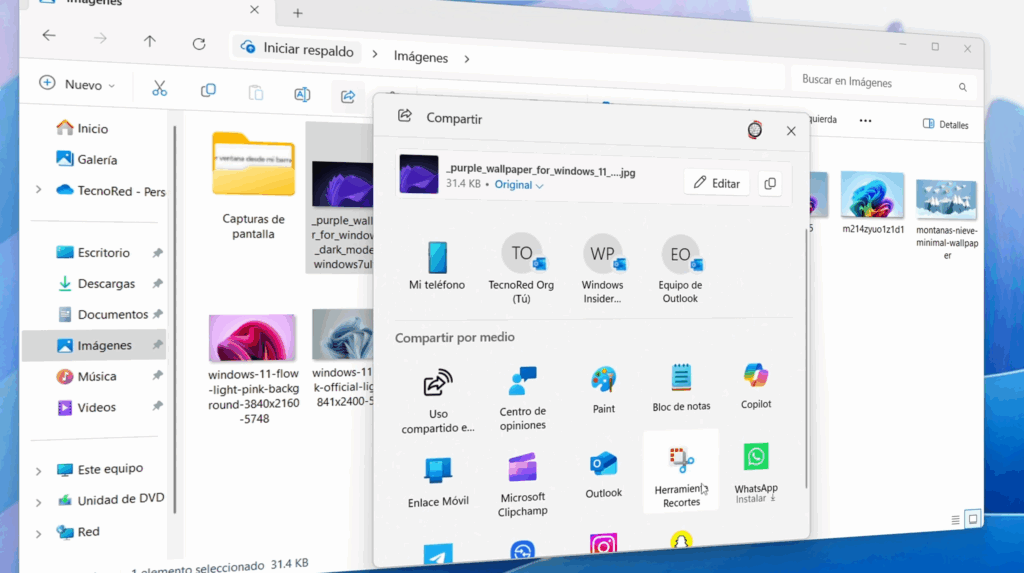The height and width of the screenshot is (573, 1024).
Task: Select Capturas de pantalla folder
Action: [x=253, y=186]
